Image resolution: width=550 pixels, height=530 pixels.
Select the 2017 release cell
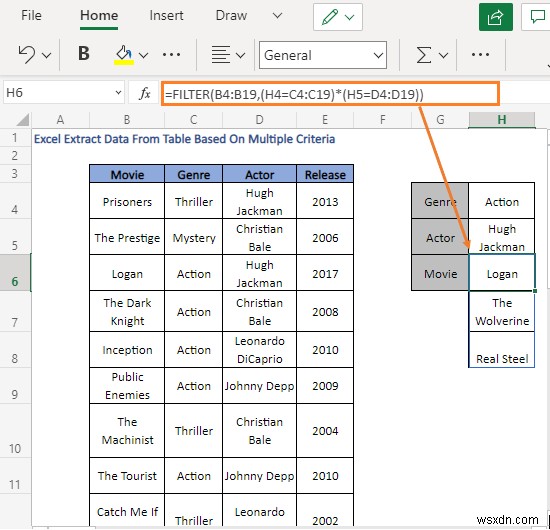coord(325,273)
